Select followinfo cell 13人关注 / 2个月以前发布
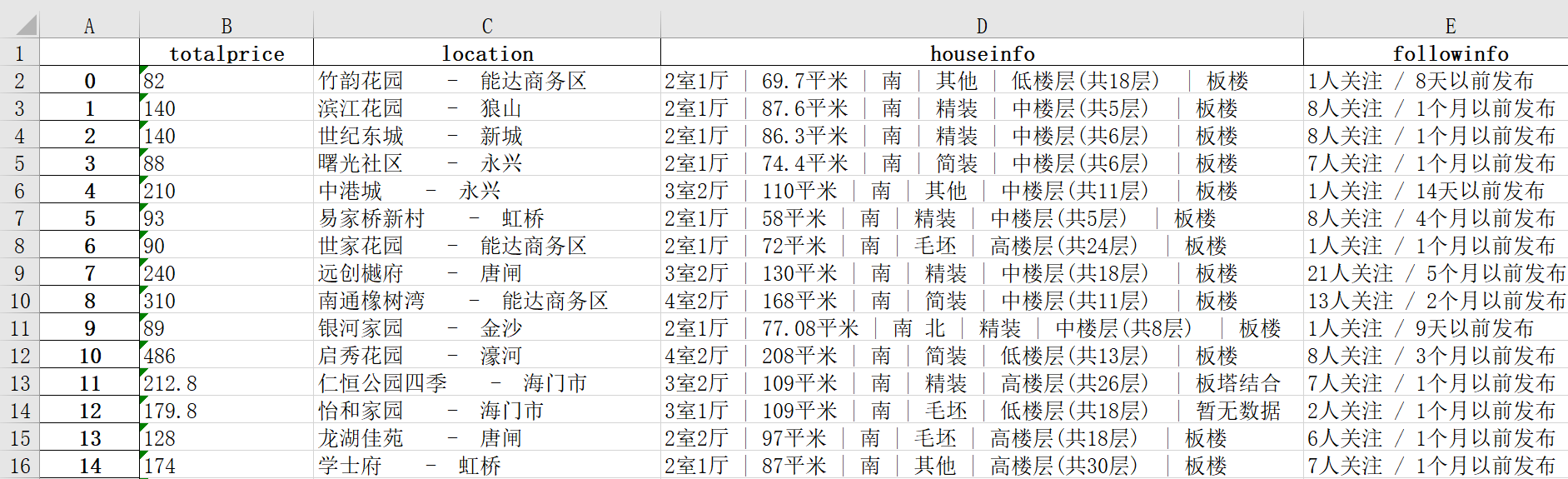1568x479 pixels. 1436,301
